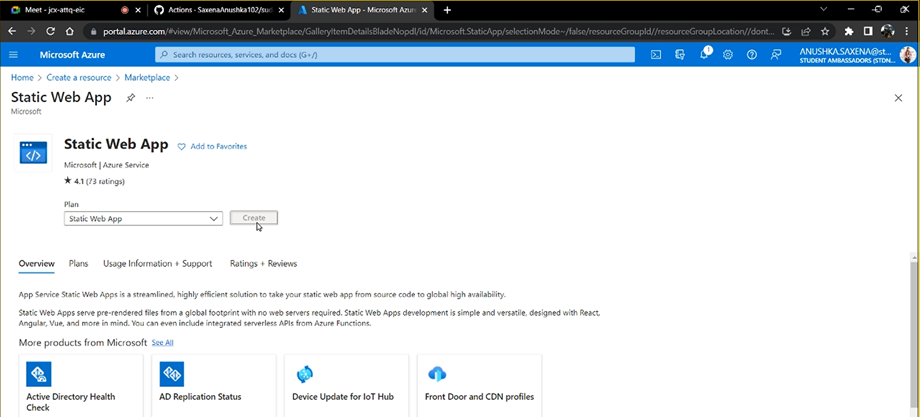Viewport: 920px width, 417px height.
Task: Close the GitHub Actions browser tab
Action: (281, 10)
